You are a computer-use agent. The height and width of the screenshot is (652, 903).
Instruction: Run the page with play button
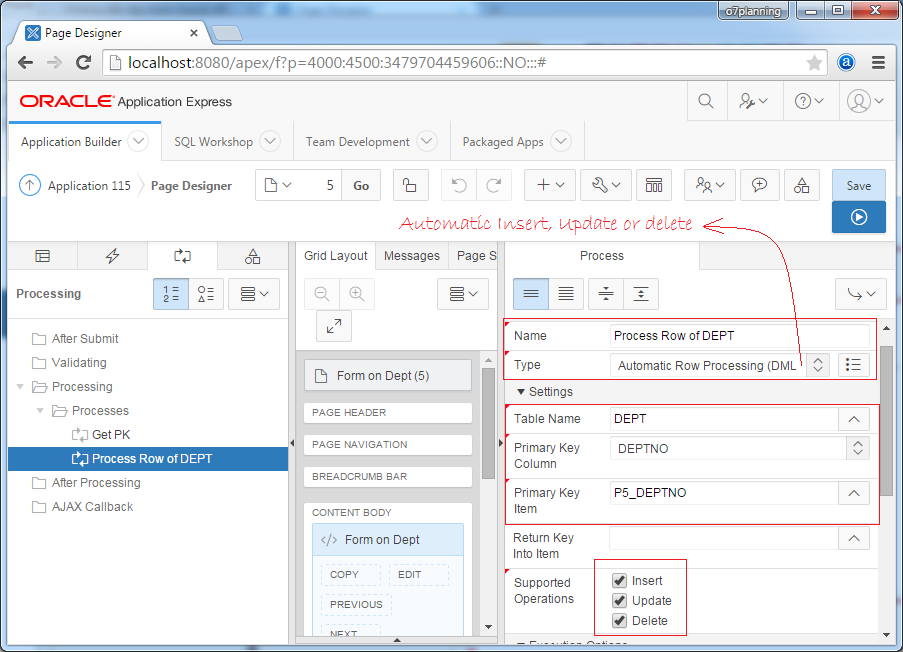[859, 217]
